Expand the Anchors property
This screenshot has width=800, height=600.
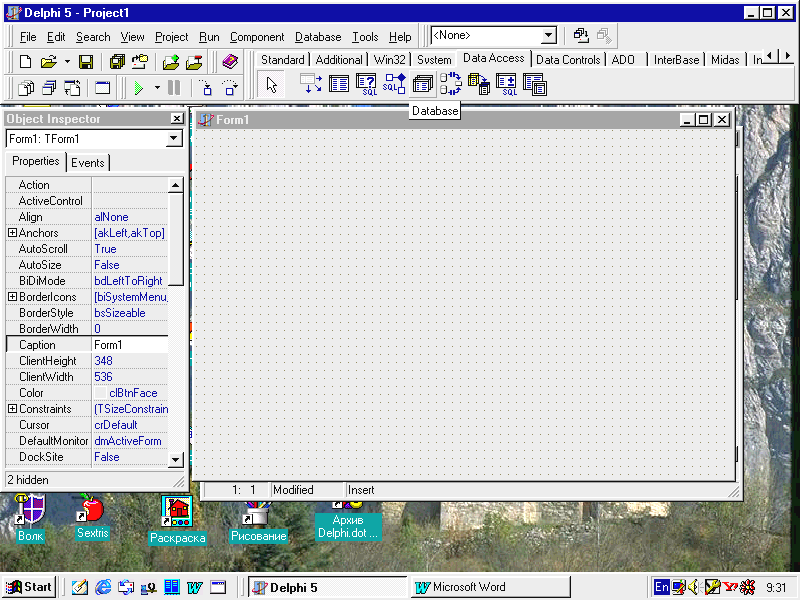coord(12,233)
